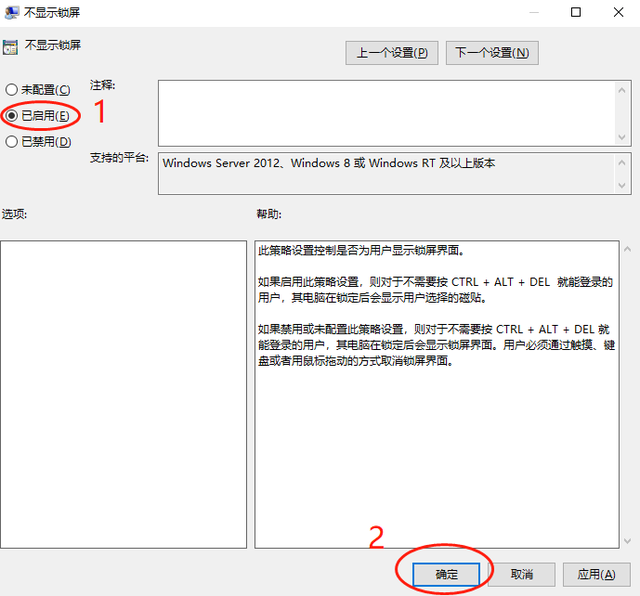The image size is (640, 596).
Task: Click the title bar window icon
Action: coord(11,13)
